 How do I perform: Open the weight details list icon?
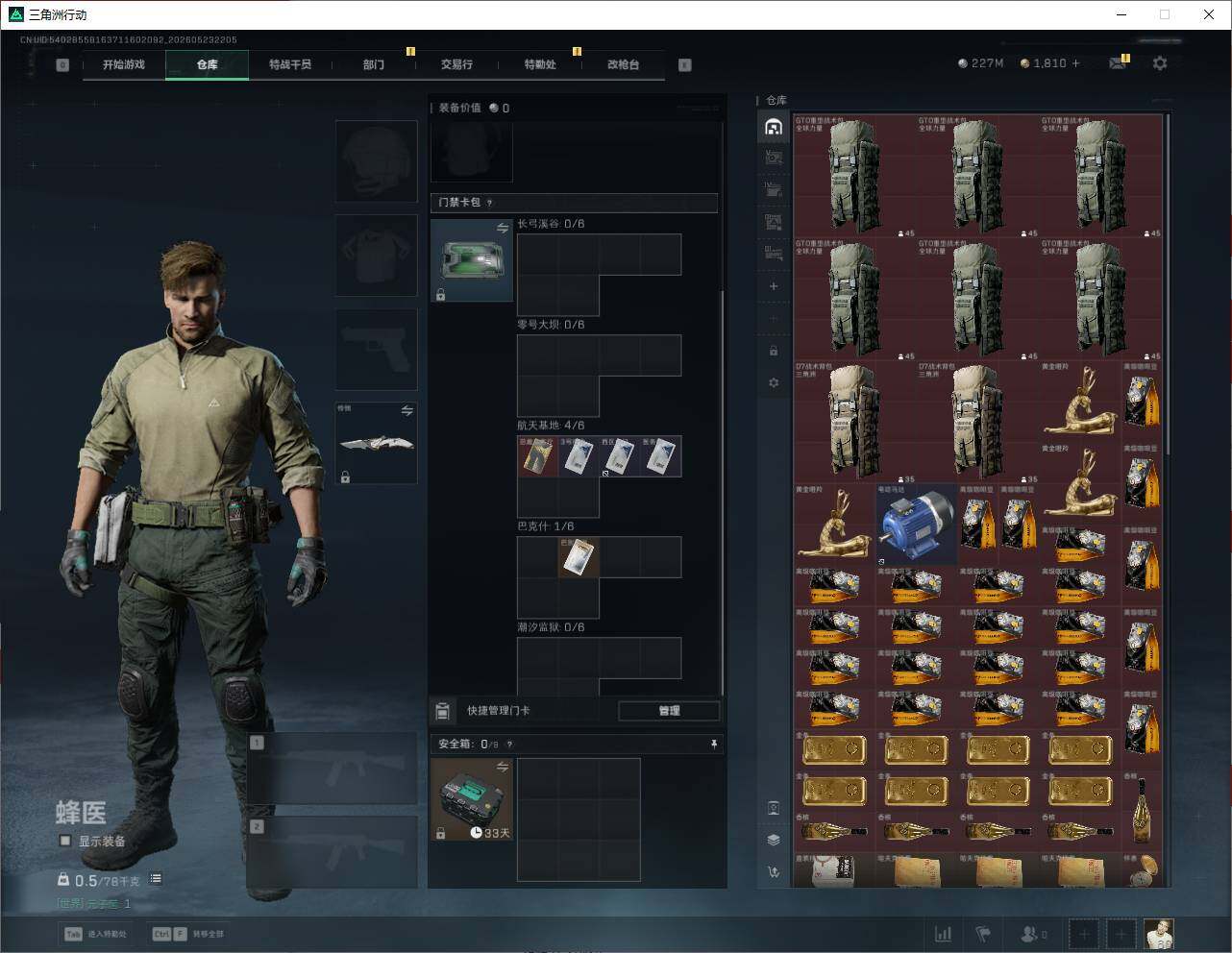pos(156,879)
